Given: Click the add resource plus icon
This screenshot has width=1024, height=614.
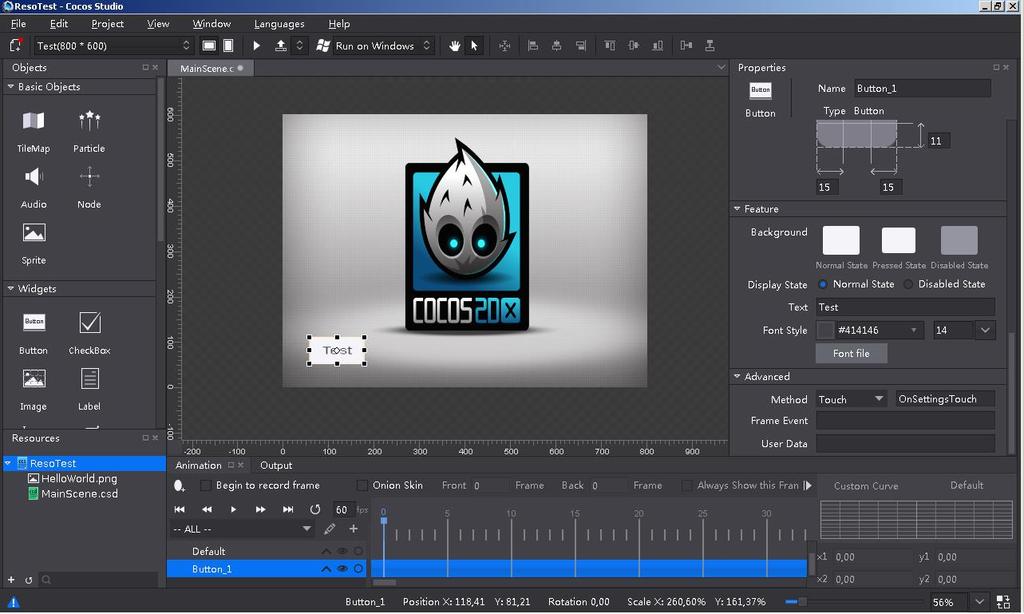Looking at the screenshot, I should (x=11, y=579).
